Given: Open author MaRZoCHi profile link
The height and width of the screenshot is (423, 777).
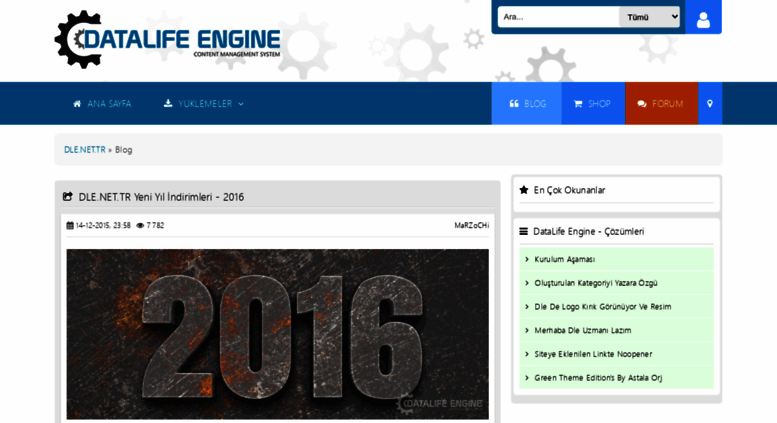Looking at the screenshot, I should pyautogui.click(x=472, y=225).
